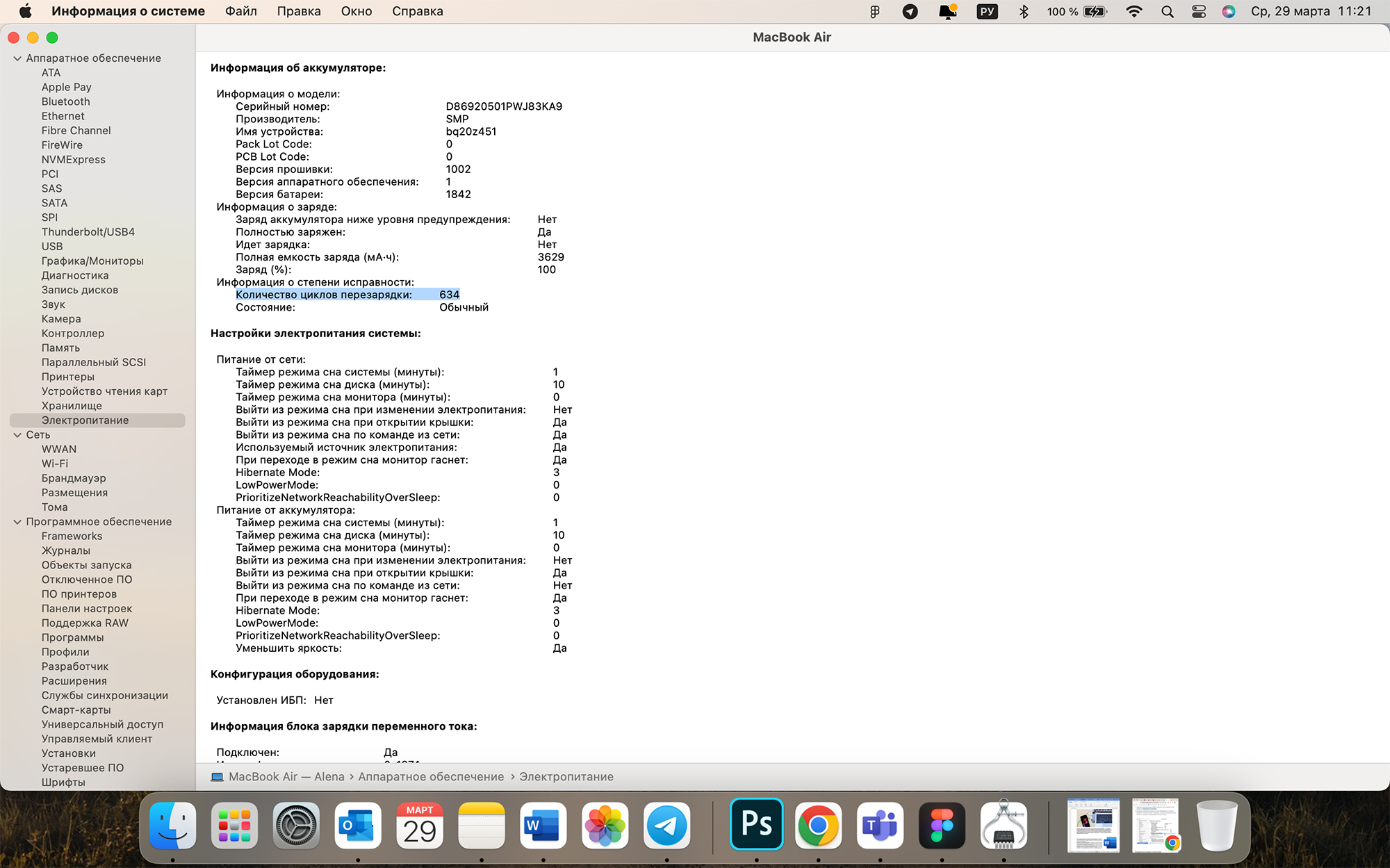Select Память sidebar item
Viewport: 1390px width, 868px height.
[60, 347]
